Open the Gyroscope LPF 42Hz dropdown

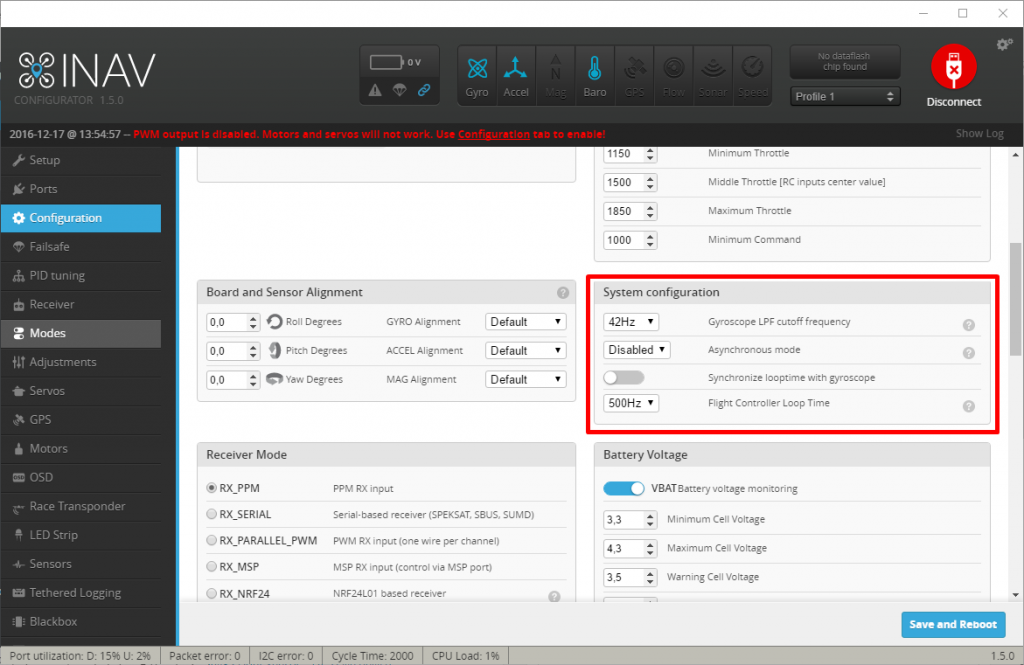click(631, 322)
